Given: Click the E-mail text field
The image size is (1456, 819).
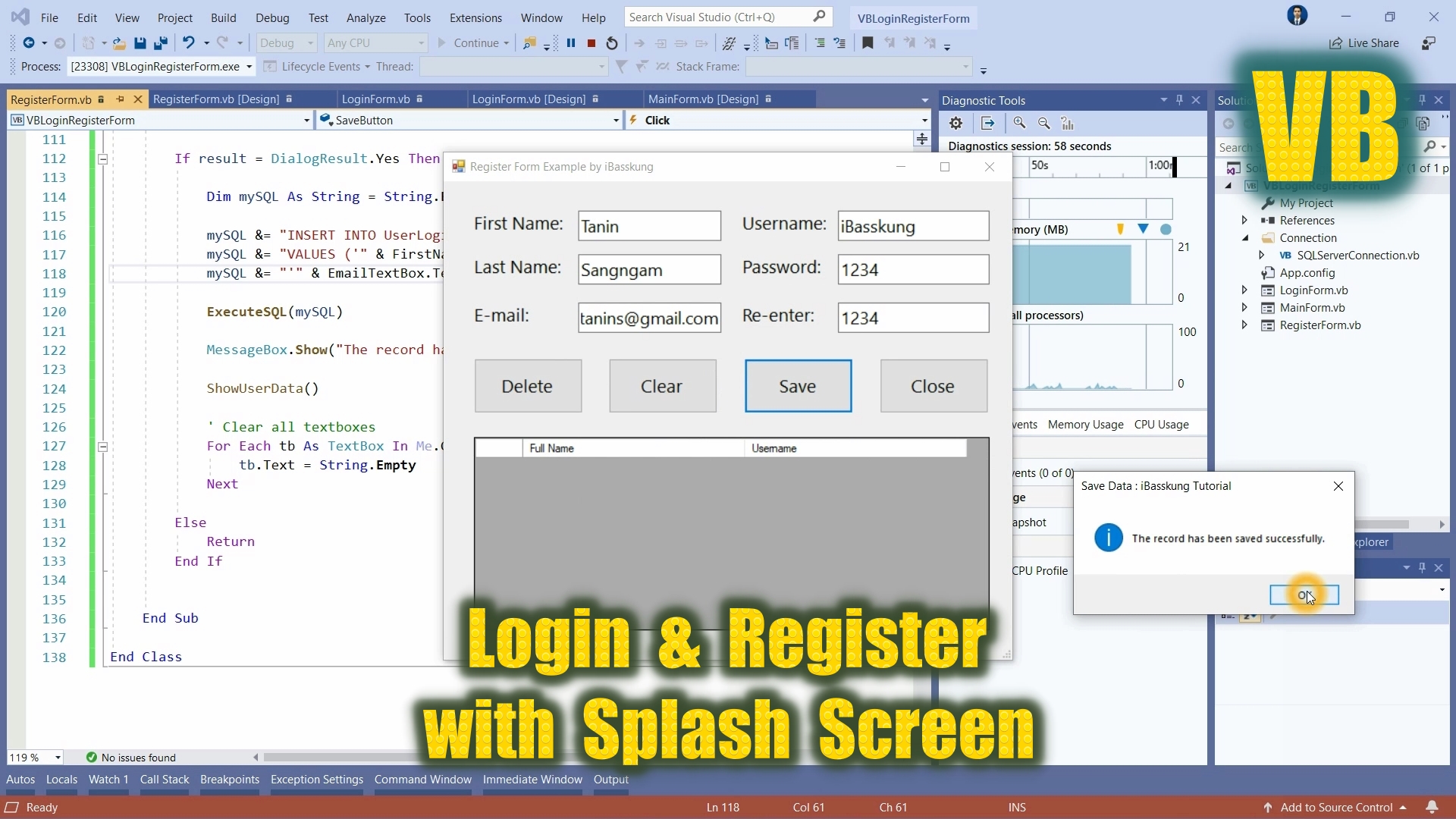Looking at the screenshot, I should pyautogui.click(x=649, y=318).
